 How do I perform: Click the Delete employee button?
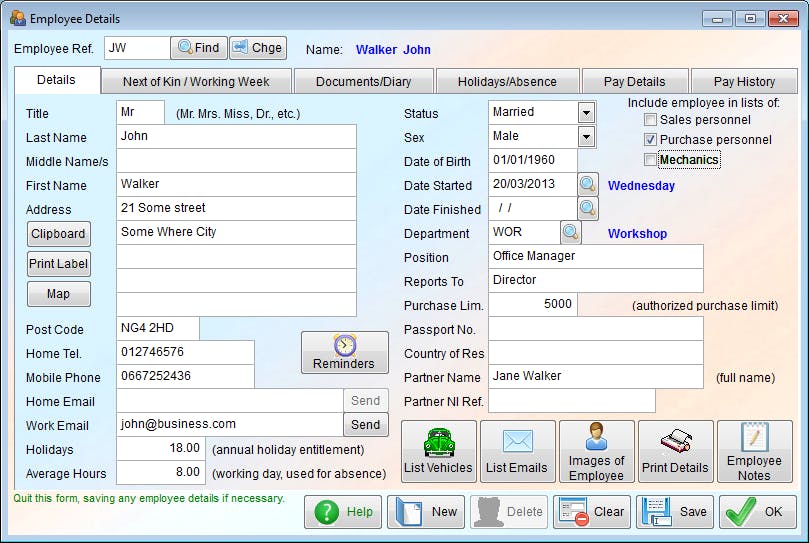pos(509,512)
